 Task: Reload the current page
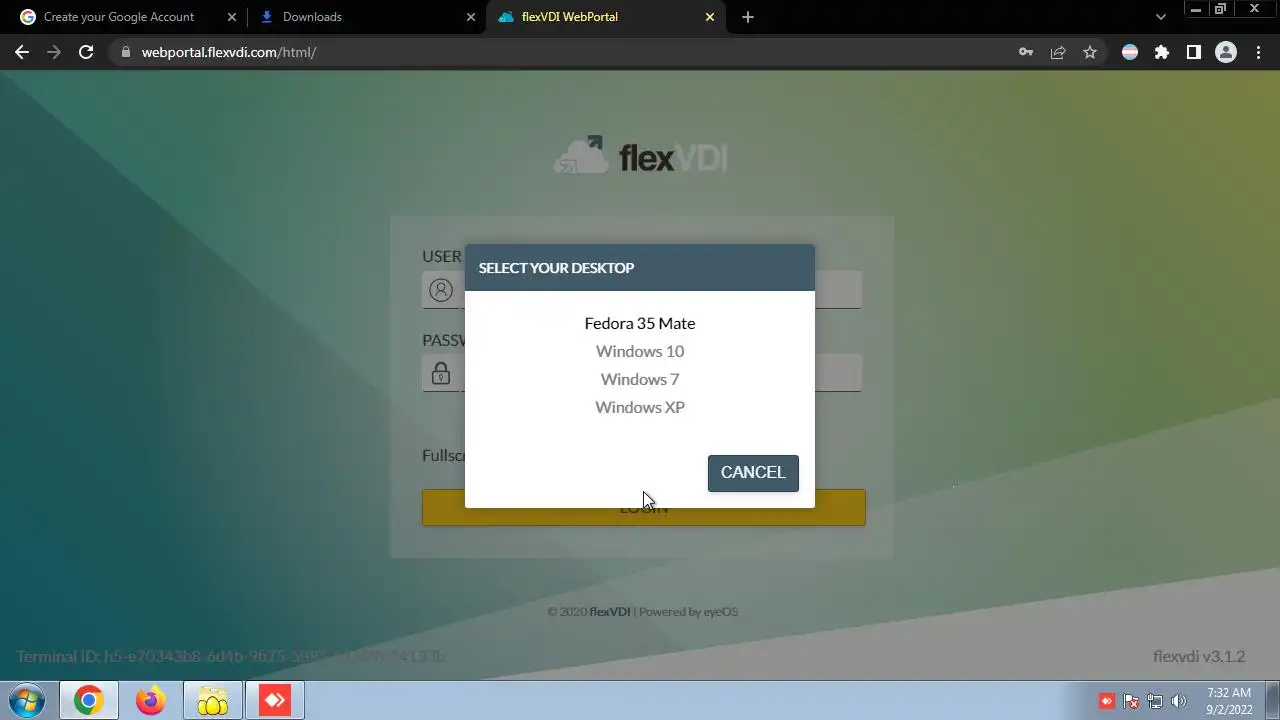tap(86, 52)
